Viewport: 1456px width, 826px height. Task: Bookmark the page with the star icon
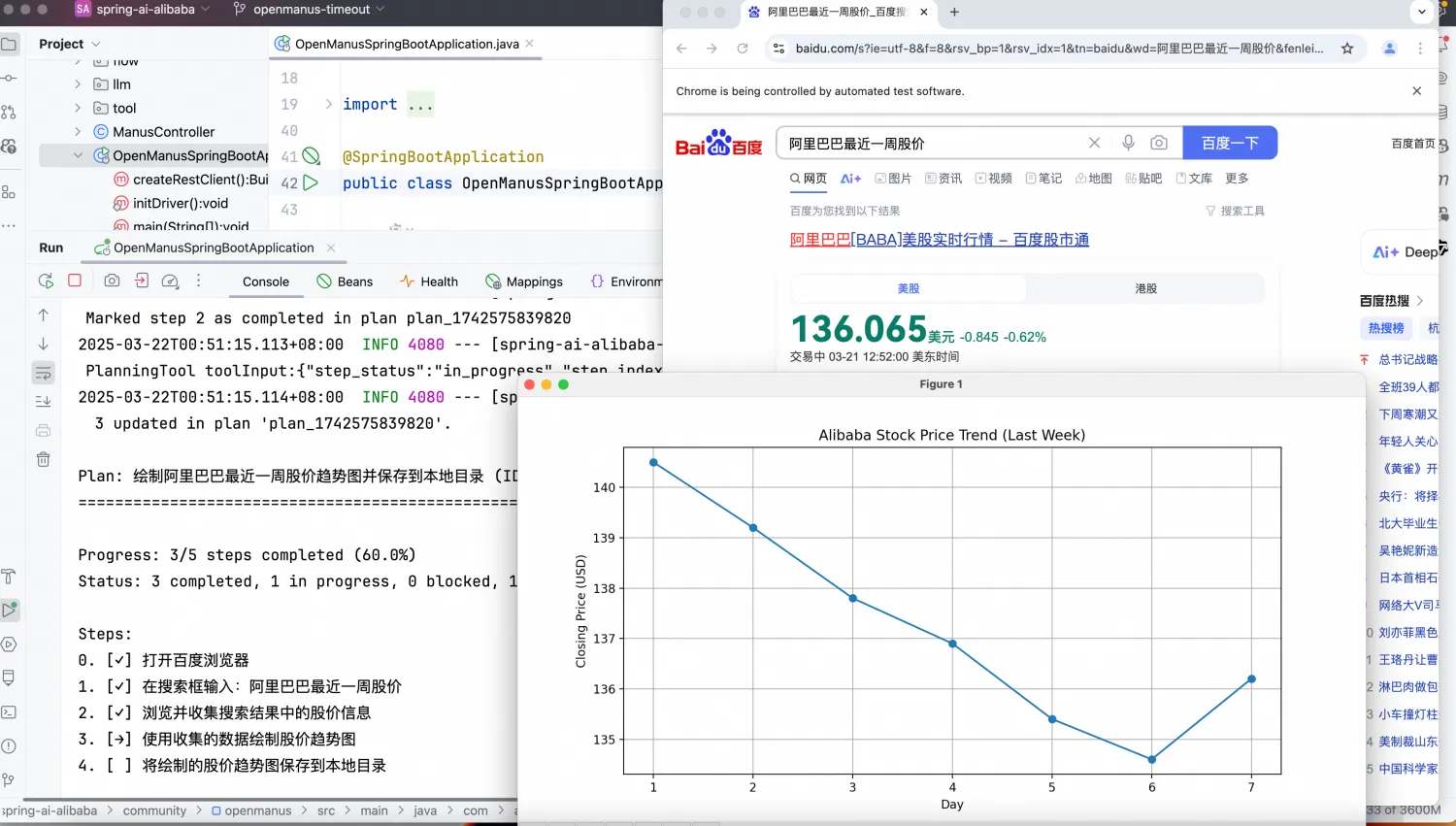click(x=1349, y=46)
